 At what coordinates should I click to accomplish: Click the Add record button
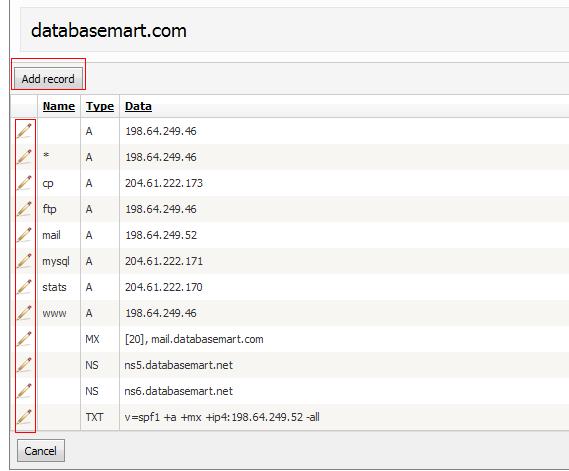(48, 79)
